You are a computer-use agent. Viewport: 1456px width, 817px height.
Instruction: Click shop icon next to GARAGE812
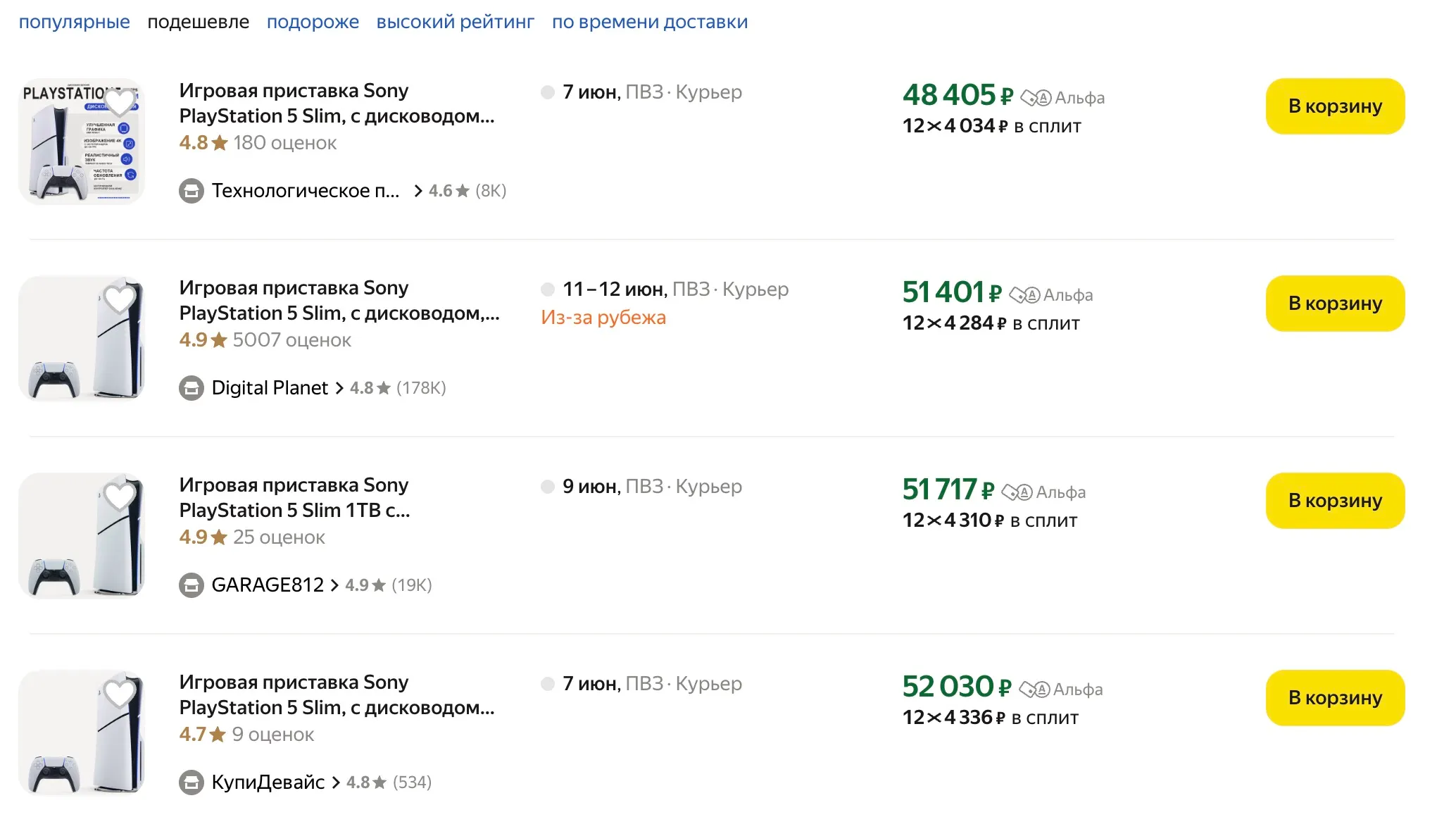pyautogui.click(x=191, y=585)
